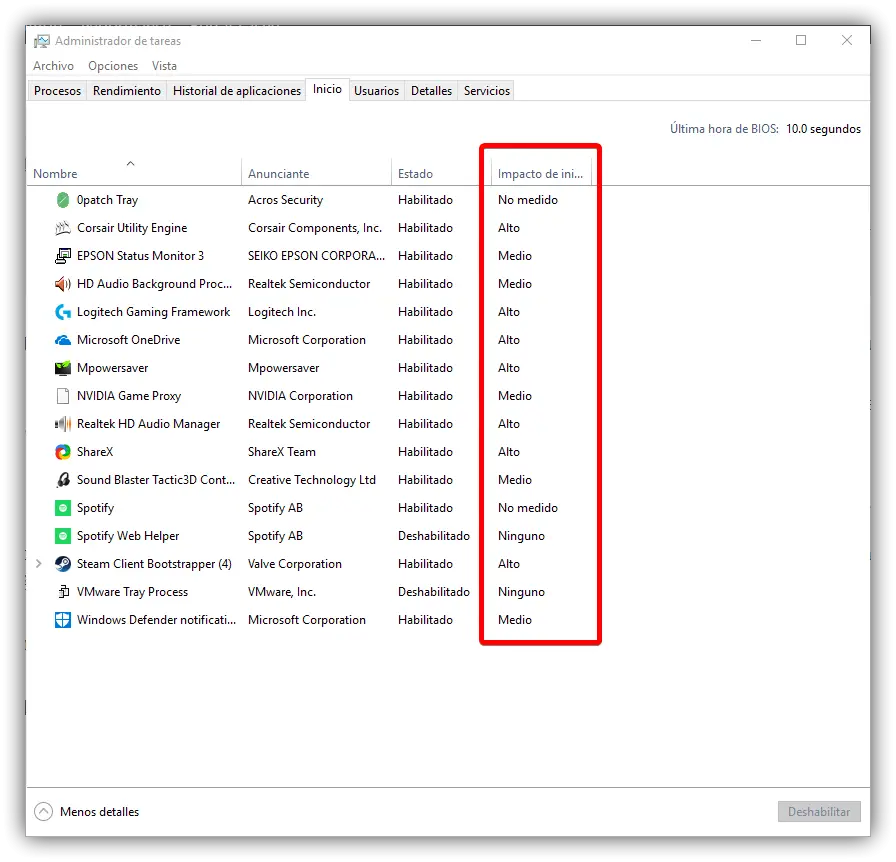Click the Steam Client Bootstrapper icon

(63, 564)
